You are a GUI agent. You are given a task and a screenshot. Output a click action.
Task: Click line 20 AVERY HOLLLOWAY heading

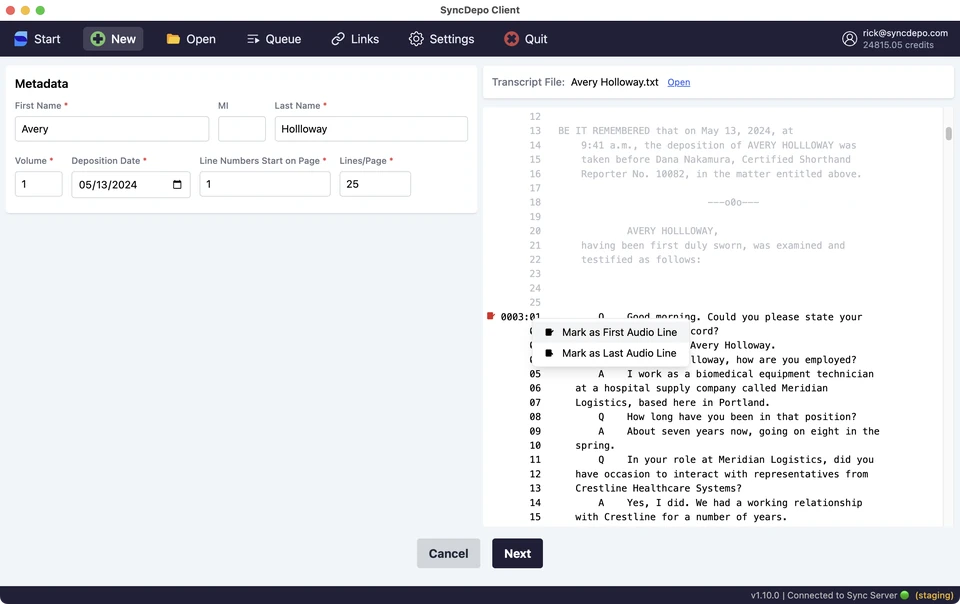click(672, 231)
